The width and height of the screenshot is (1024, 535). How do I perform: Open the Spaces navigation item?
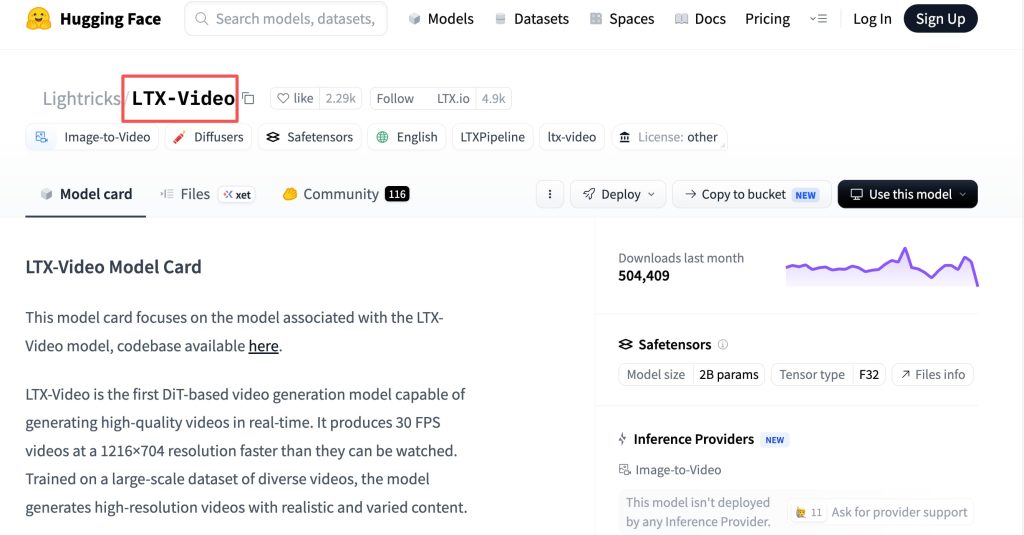[x=622, y=19]
